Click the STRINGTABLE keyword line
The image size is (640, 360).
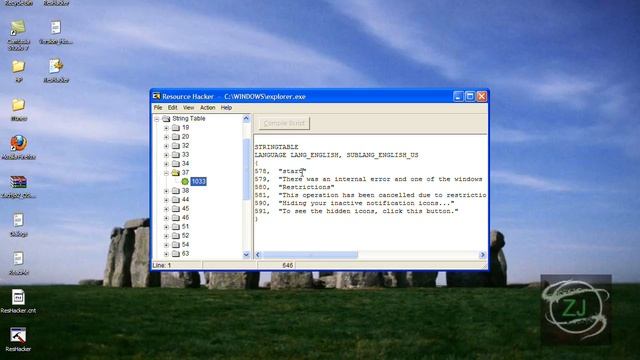point(277,147)
